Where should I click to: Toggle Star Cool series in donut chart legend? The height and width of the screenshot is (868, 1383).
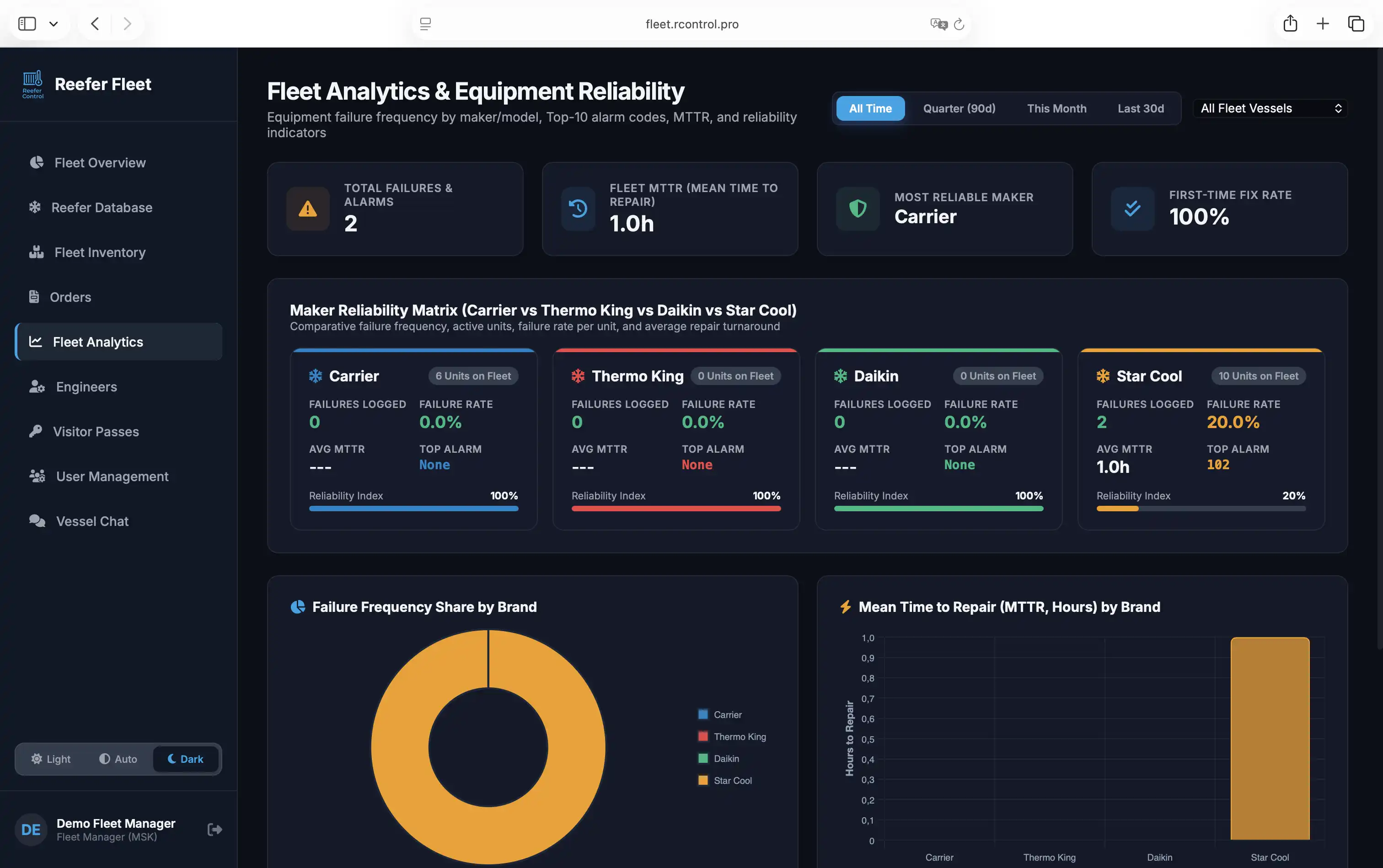725,780
